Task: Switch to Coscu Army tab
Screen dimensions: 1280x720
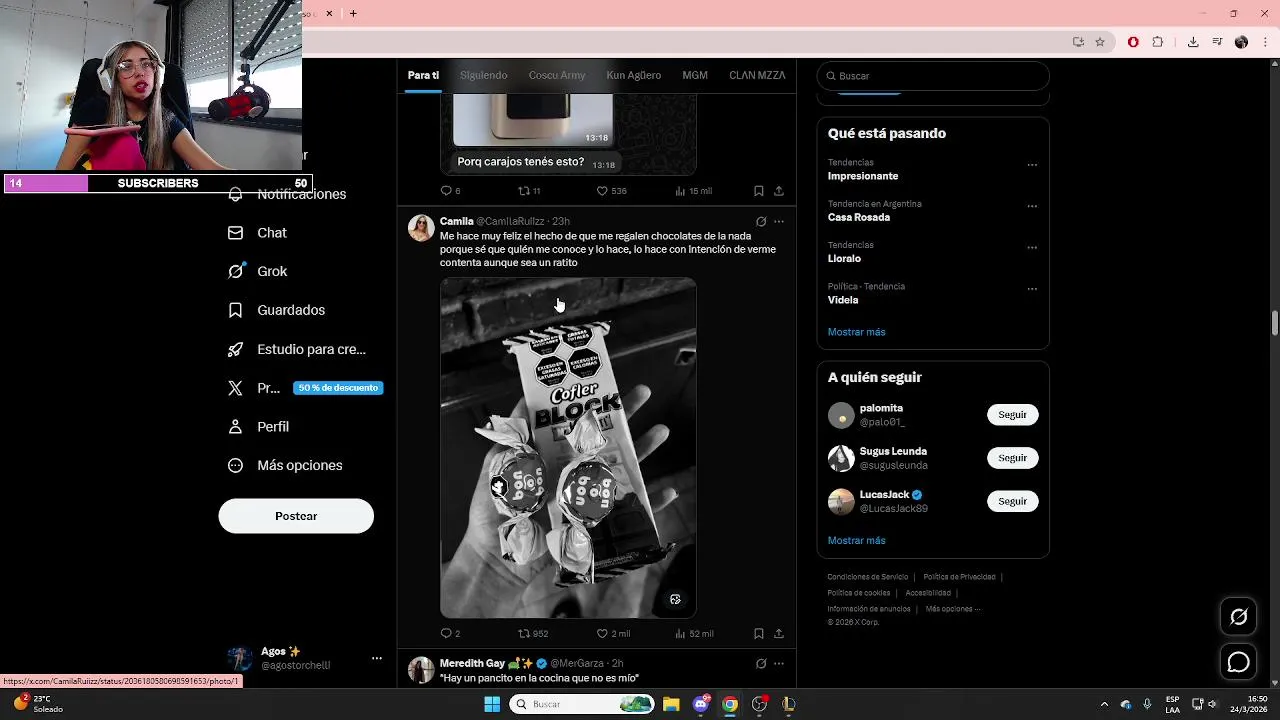Action: [x=557, y=75]
